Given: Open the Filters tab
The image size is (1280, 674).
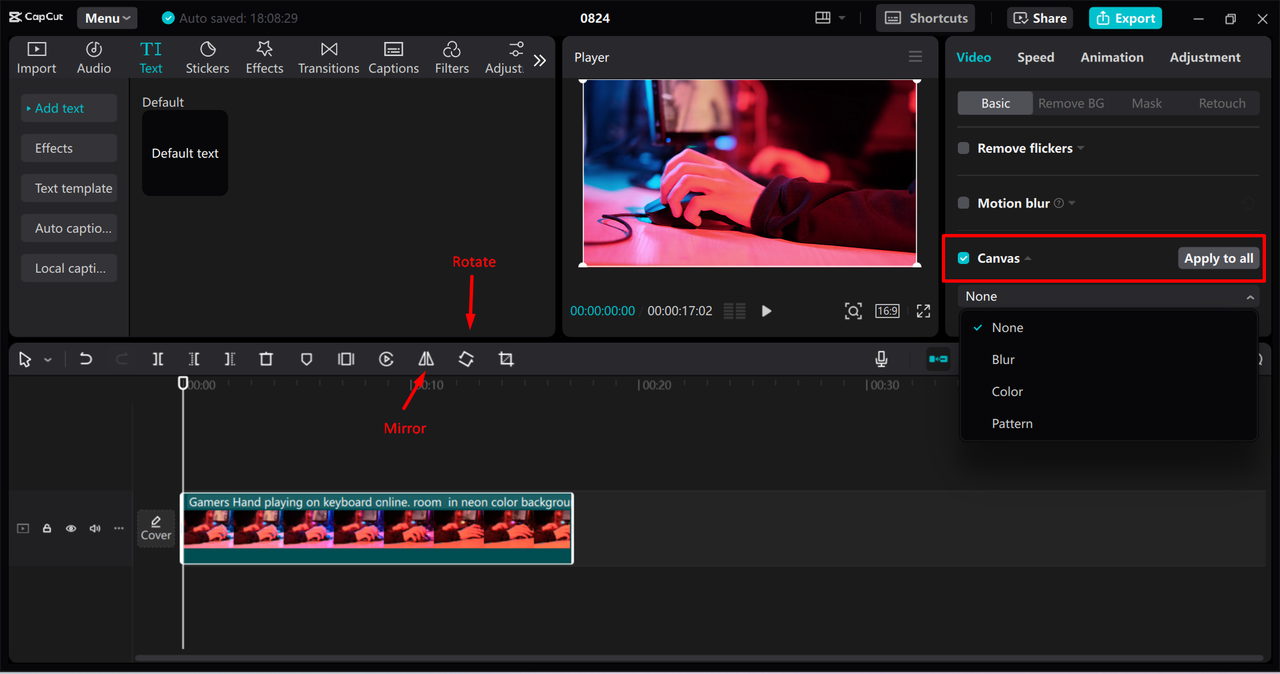Looking at the screenshot, I should tap(452, 58).
